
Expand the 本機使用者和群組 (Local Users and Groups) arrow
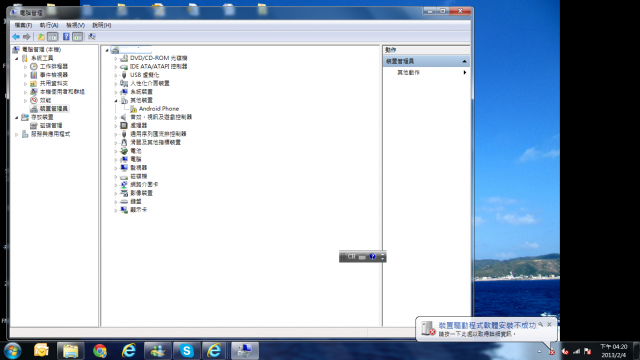point(25,92)
